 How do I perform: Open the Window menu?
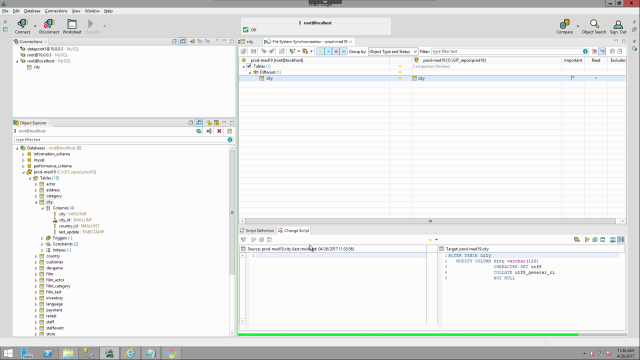pyautogui.click(x=92, y=11)
